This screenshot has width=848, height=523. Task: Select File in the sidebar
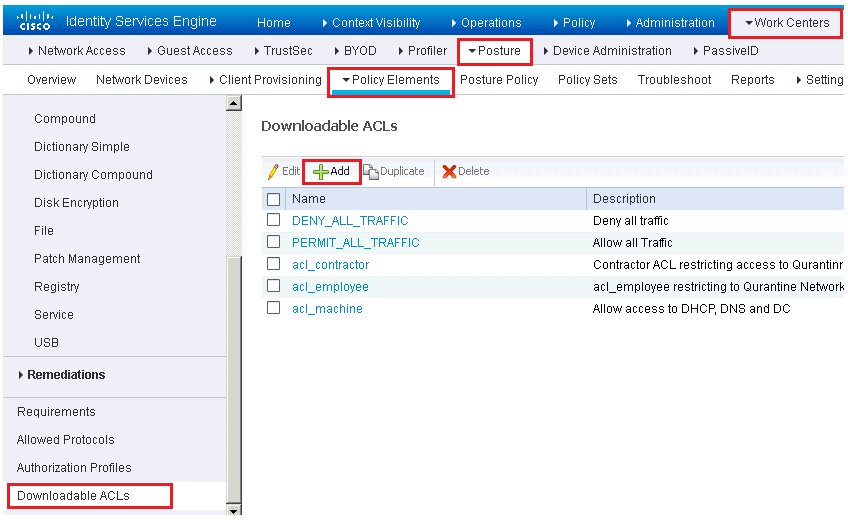(44, 231)
